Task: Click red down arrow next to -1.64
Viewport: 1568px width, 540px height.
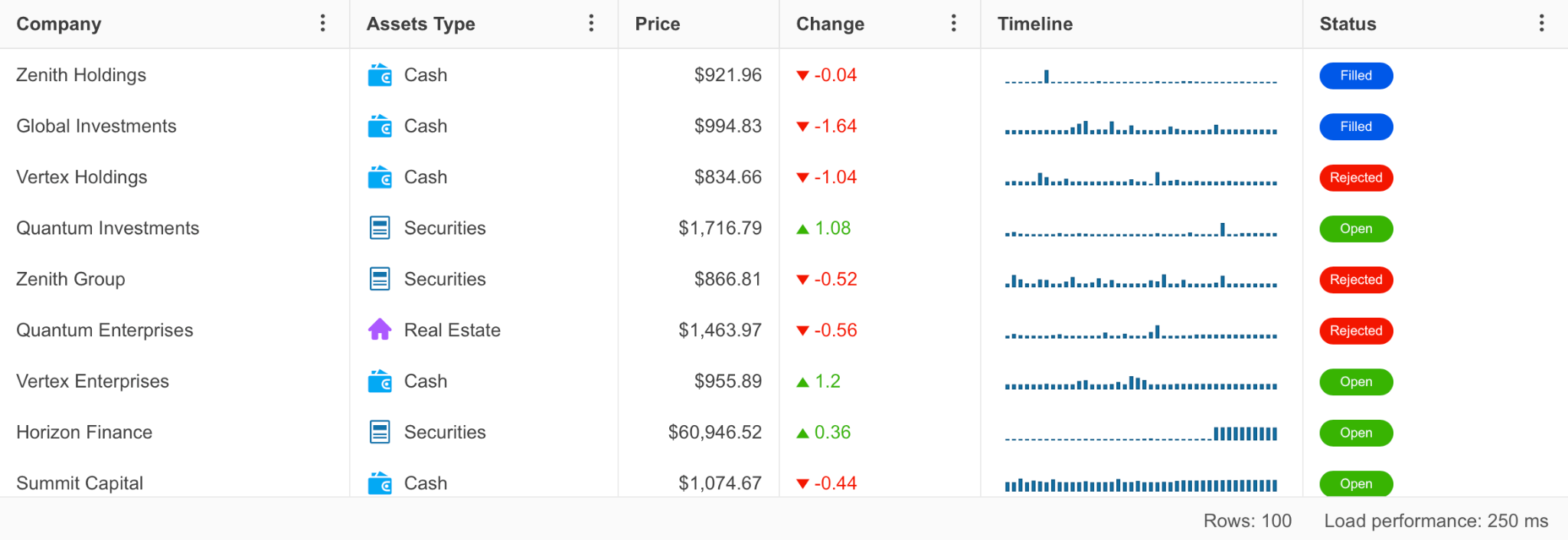Action: point(802,126)
